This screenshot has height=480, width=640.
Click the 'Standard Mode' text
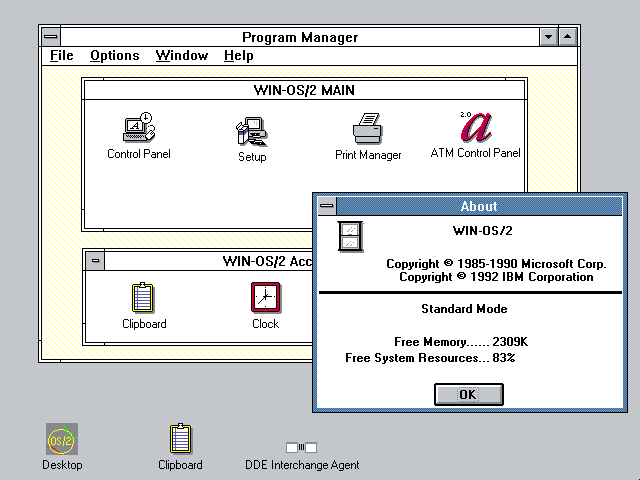(464, 309)
